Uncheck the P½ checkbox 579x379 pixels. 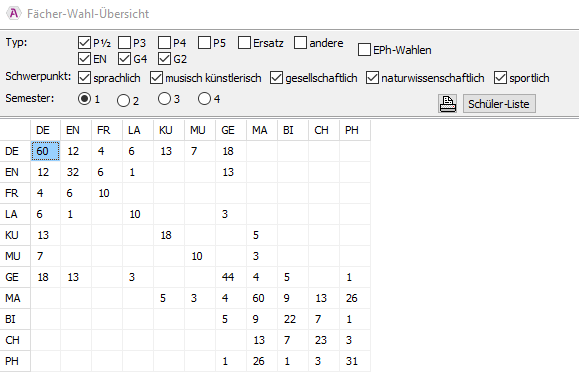(84, 43)
